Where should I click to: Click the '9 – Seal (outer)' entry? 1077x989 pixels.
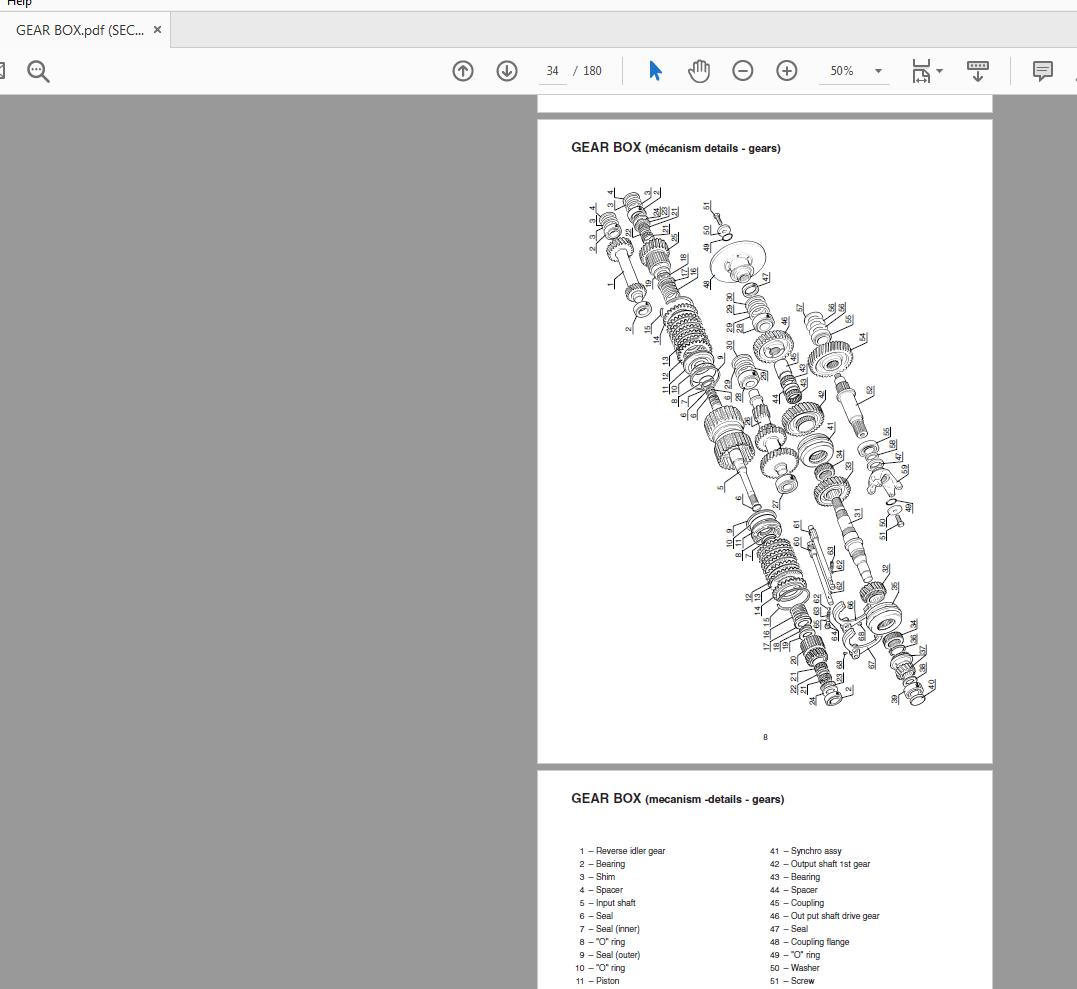[610, 955]
